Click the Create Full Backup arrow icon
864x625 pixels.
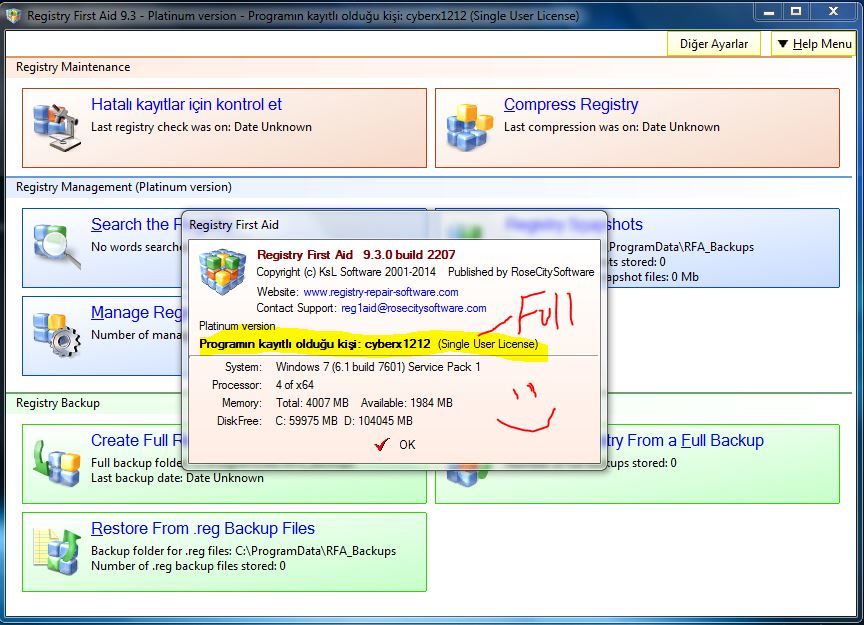[57, 462]
